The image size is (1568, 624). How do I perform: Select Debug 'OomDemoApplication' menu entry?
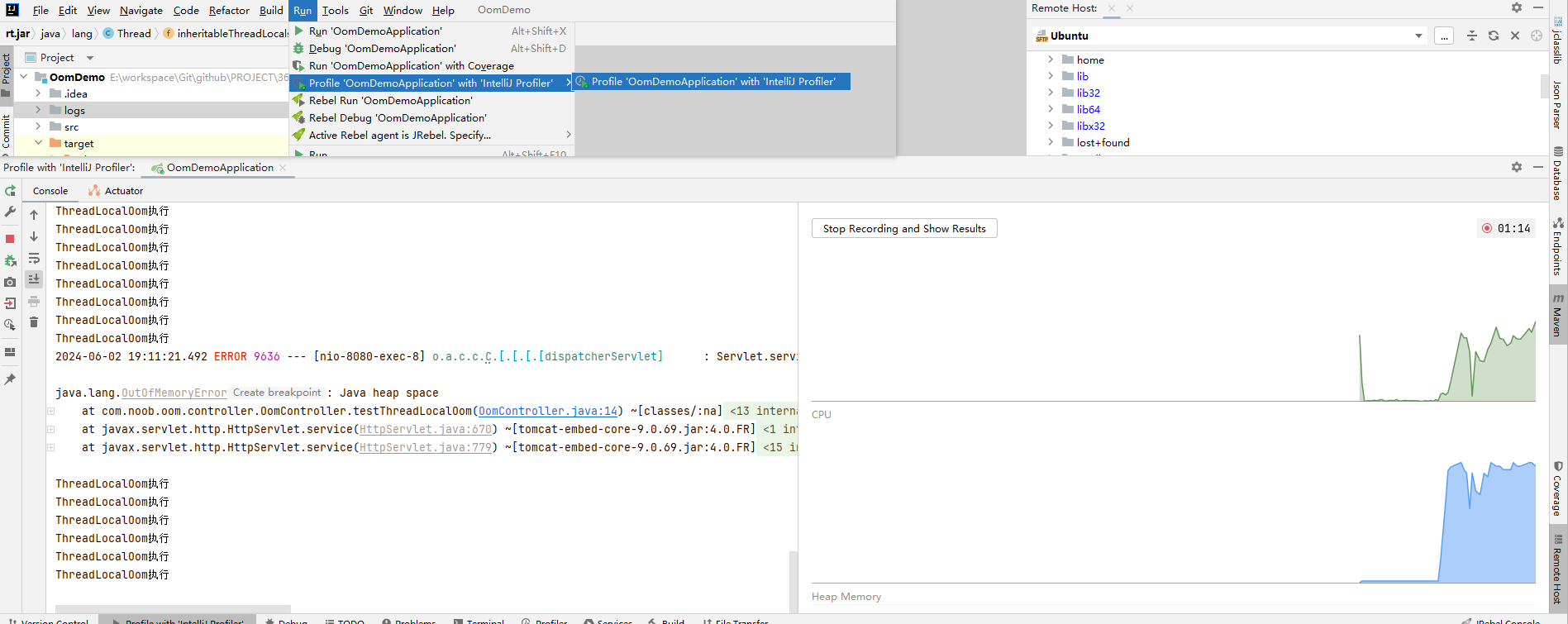click(x=431, y=49)
